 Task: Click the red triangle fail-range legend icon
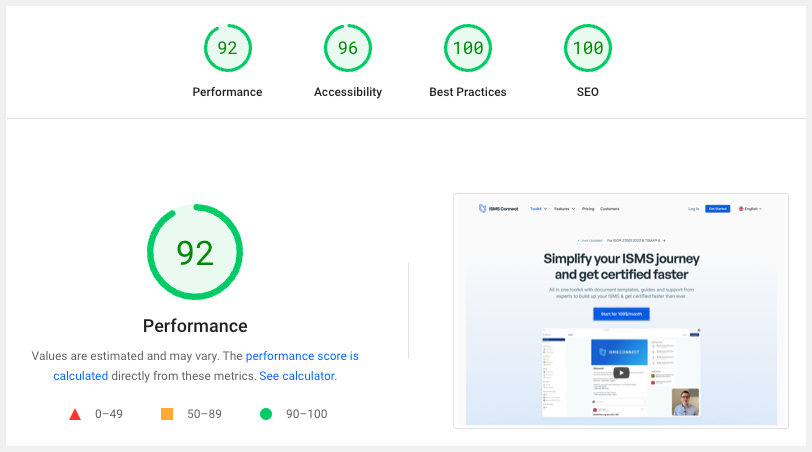click(75, 414)
